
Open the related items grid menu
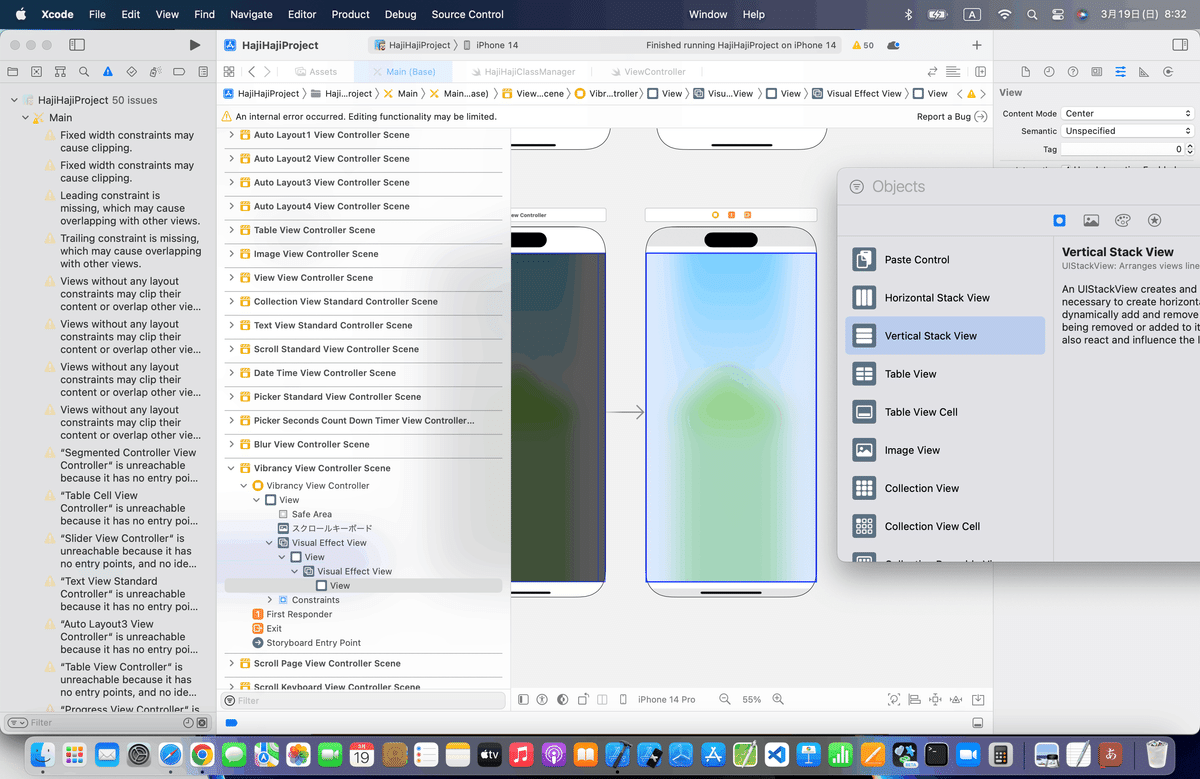(229, 72)
